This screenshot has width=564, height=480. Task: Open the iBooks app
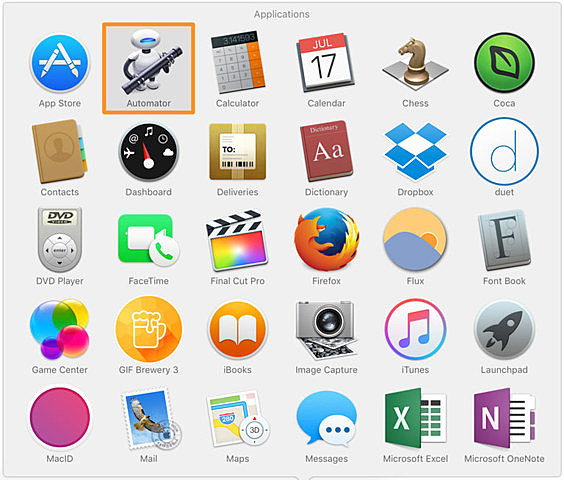[x=237, y=330]
